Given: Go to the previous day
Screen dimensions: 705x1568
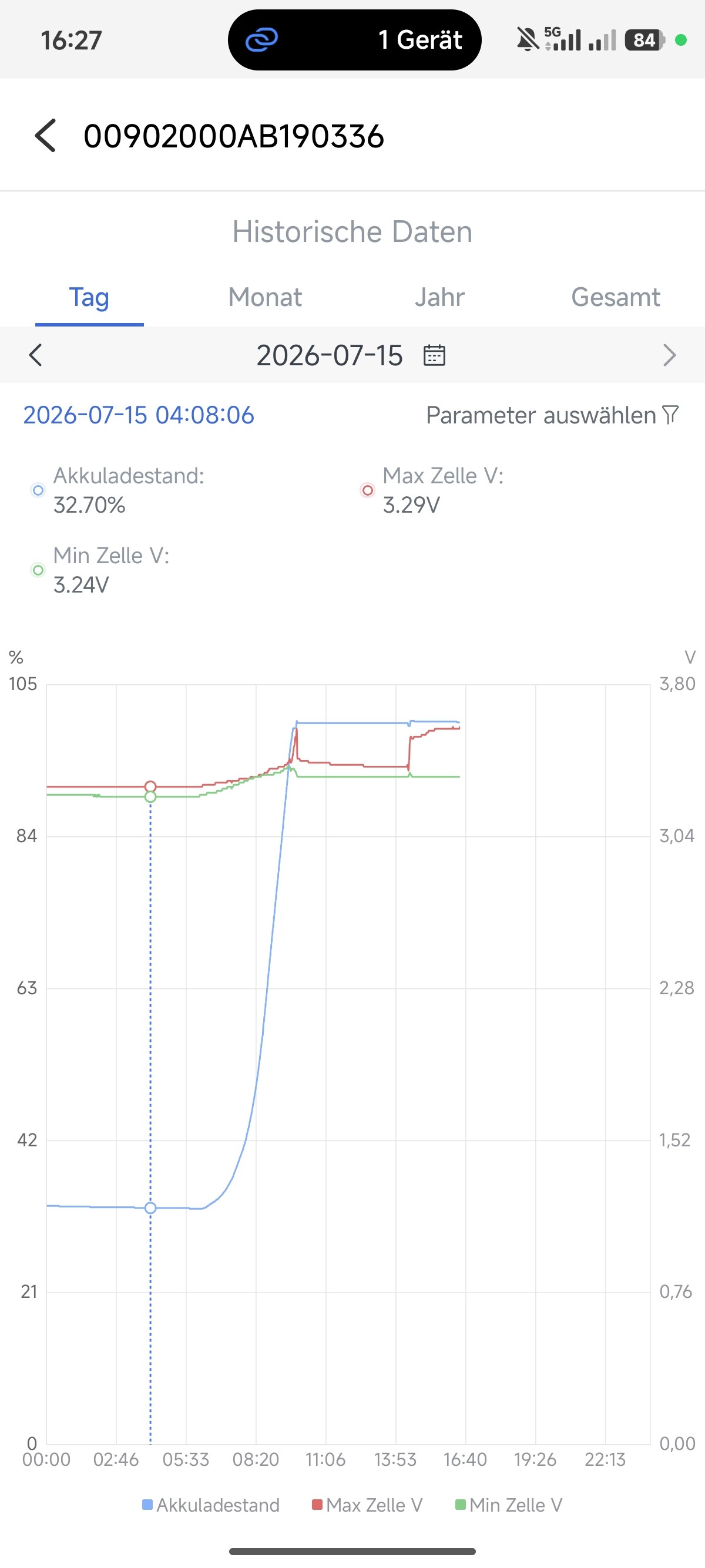Looking at the screenshot, I should 36,355.
